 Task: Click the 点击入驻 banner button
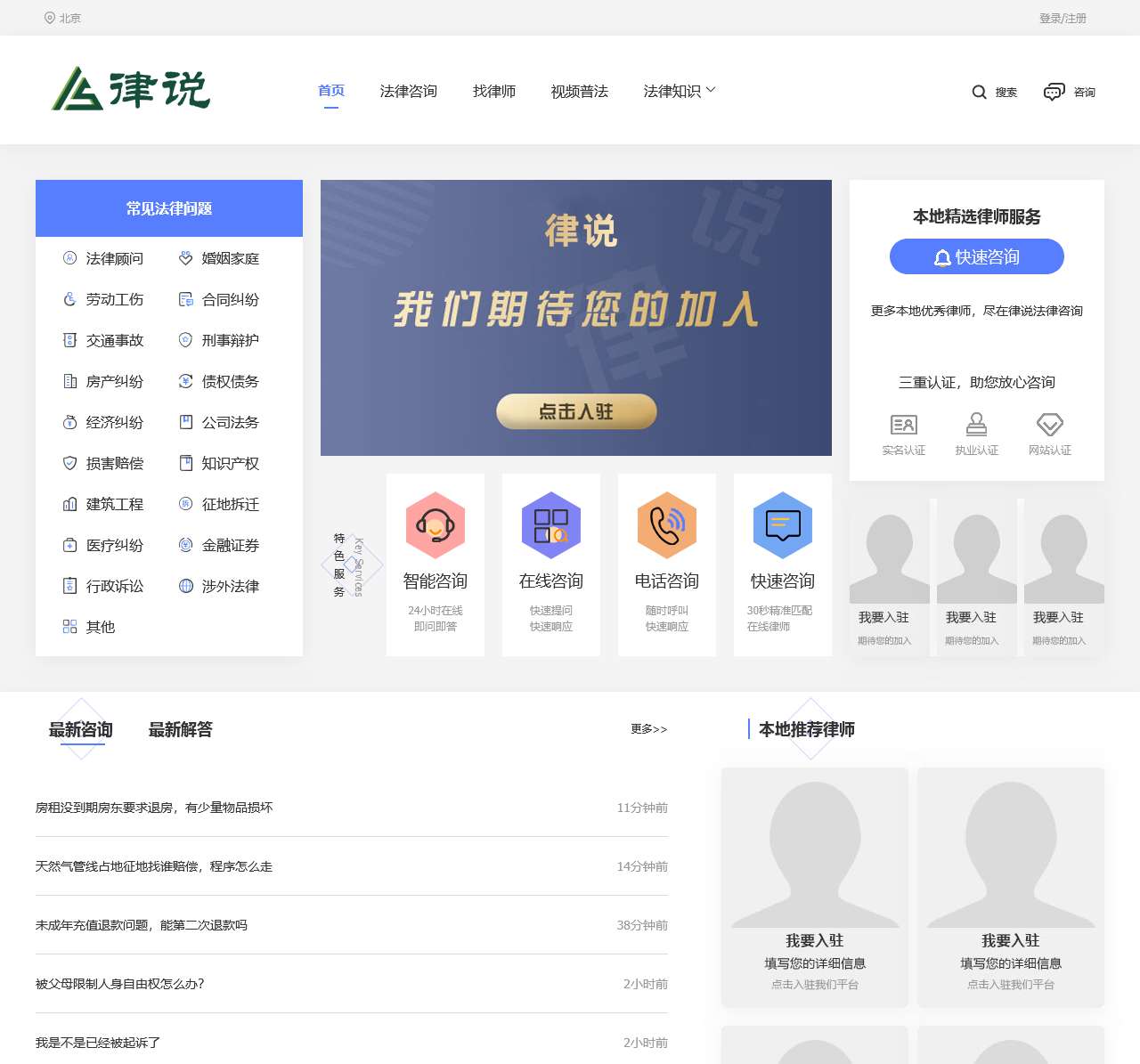(576, 411)
